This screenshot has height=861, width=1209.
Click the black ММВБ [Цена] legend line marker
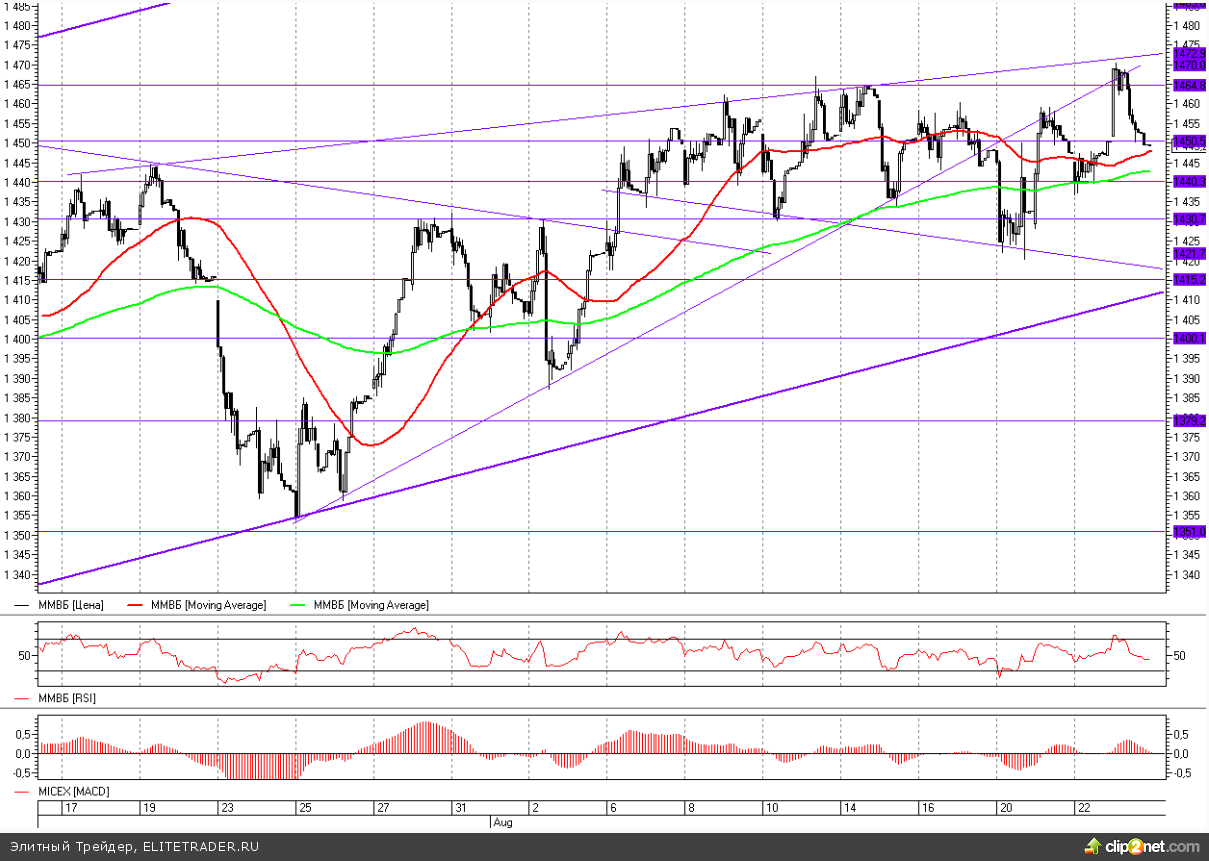click(23, 605)
